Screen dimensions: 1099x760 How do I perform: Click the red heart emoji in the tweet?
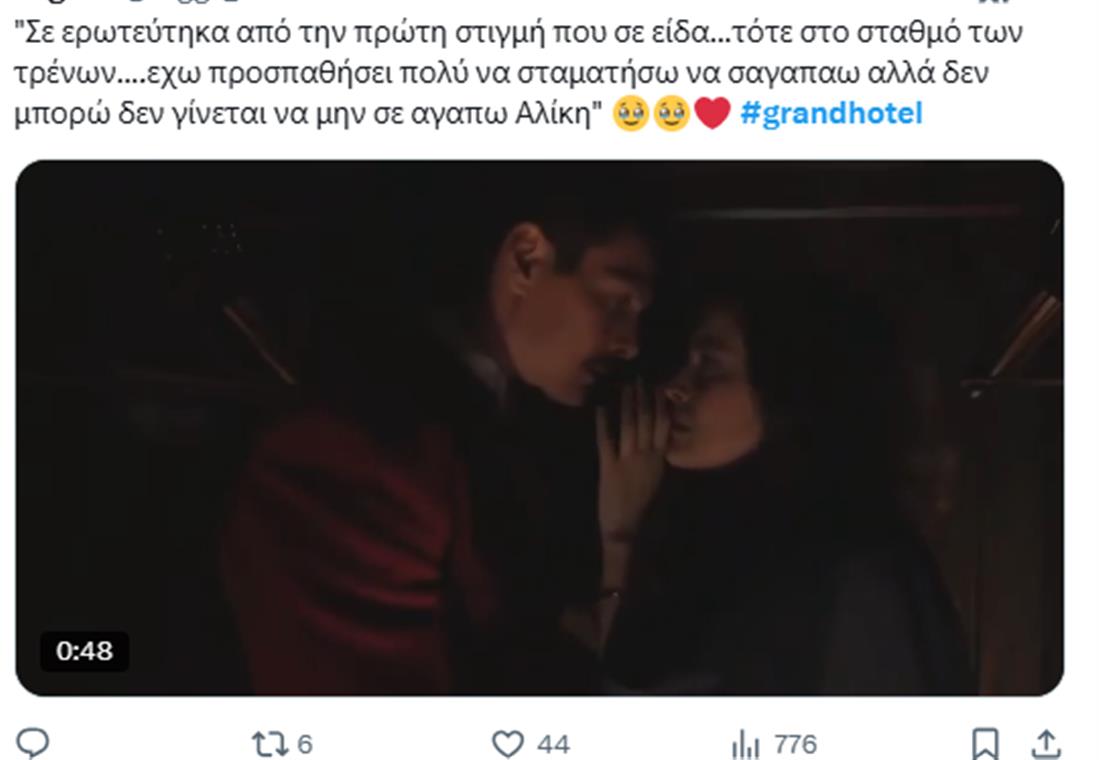point(713,113)
